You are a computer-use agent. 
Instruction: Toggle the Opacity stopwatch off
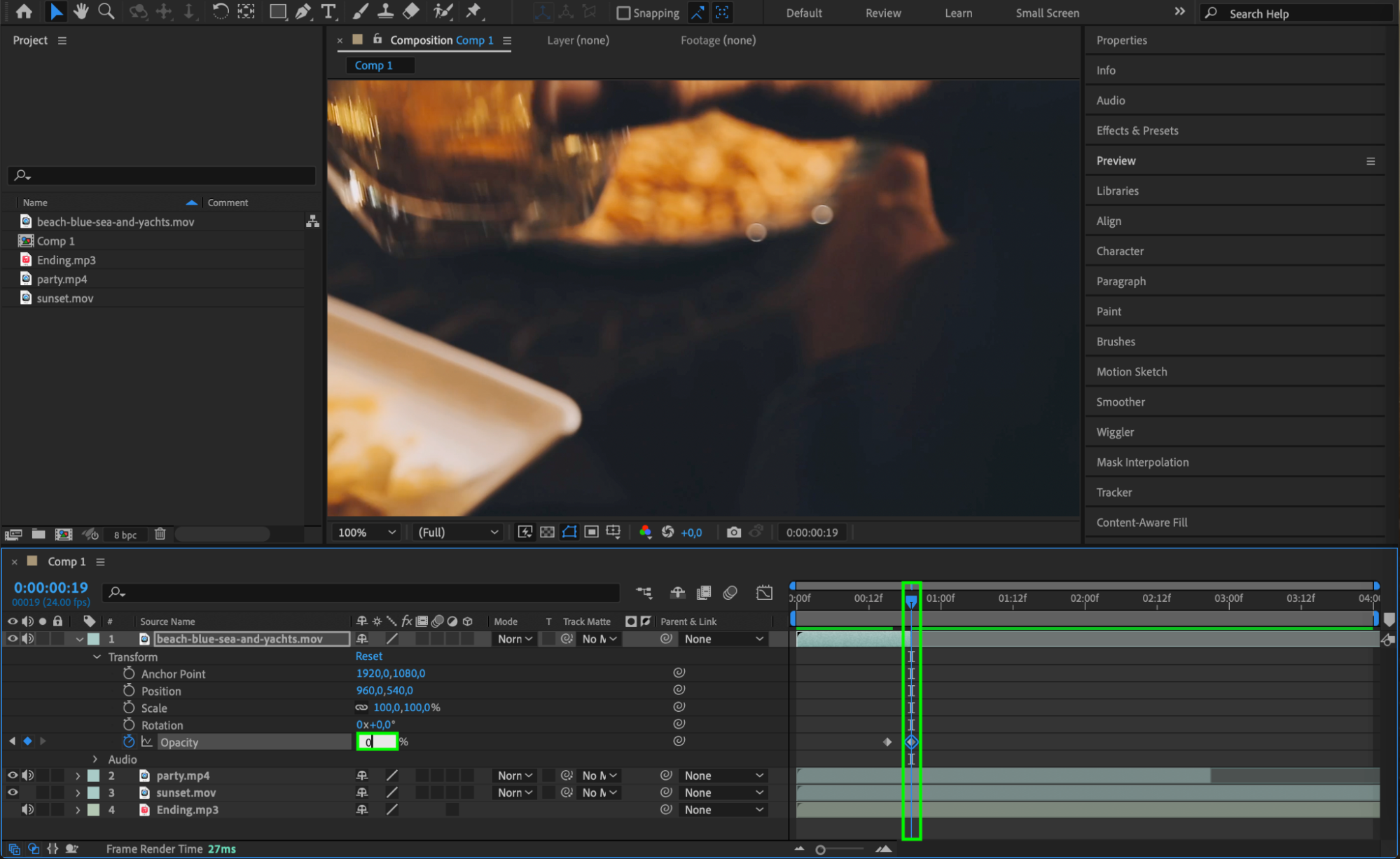pos(129,741)
